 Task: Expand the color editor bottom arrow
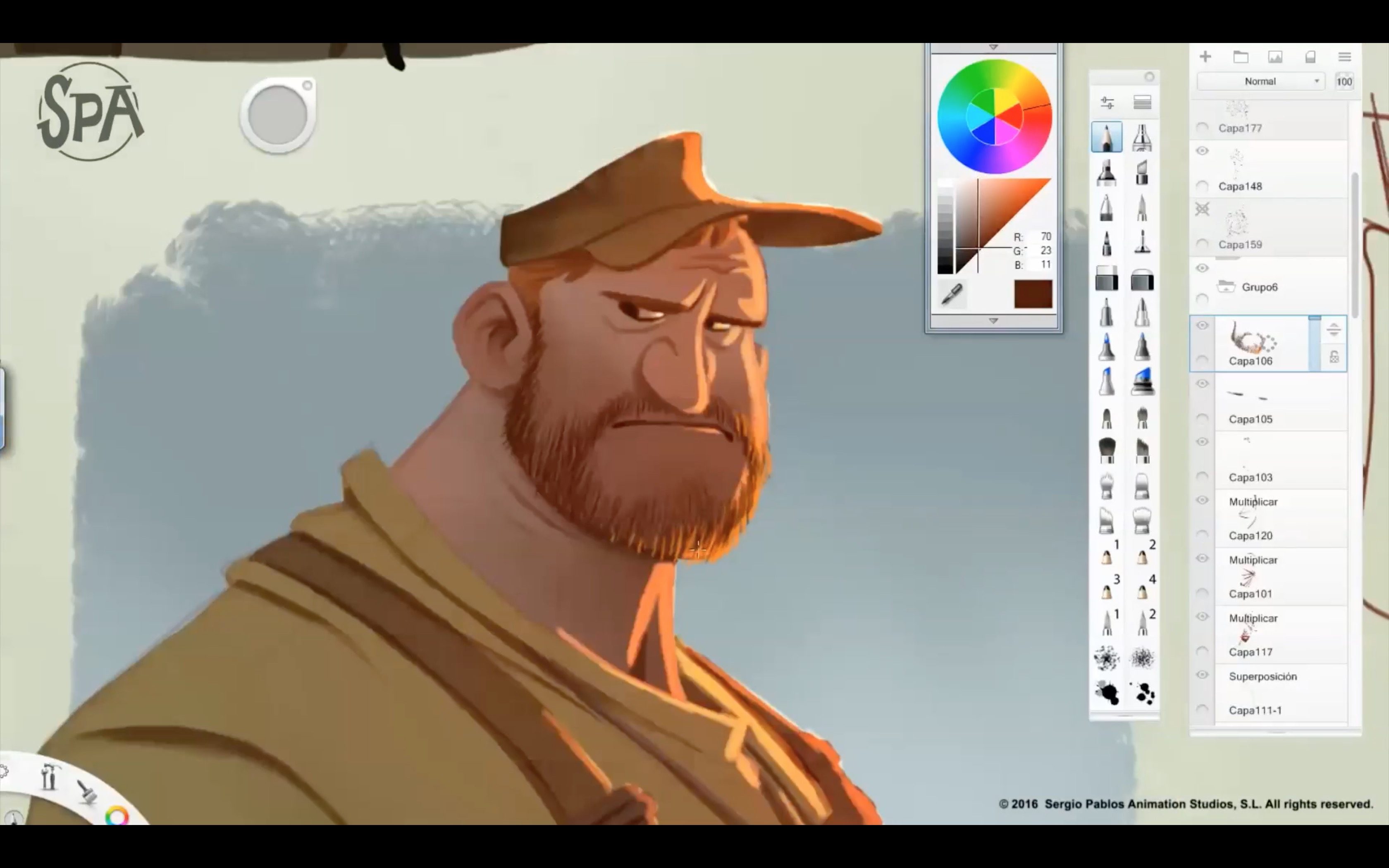(993, 321)
